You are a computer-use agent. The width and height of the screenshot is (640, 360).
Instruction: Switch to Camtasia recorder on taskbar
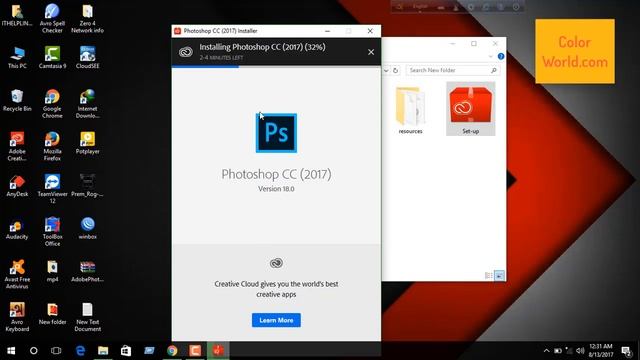[195, 351]
